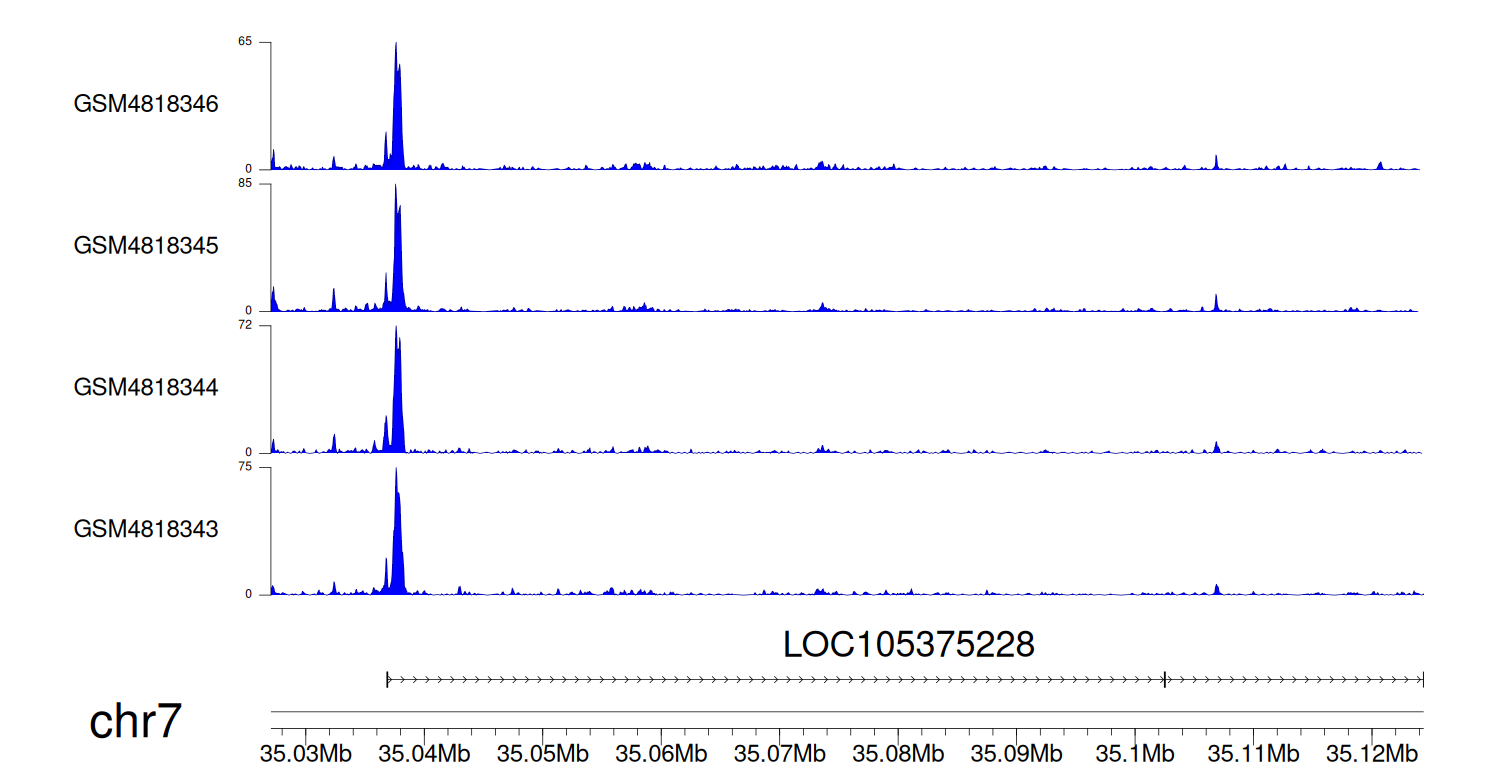
Task: Click the exon tick mark on LOC105375228 gene line
Action: point(1165,680)
